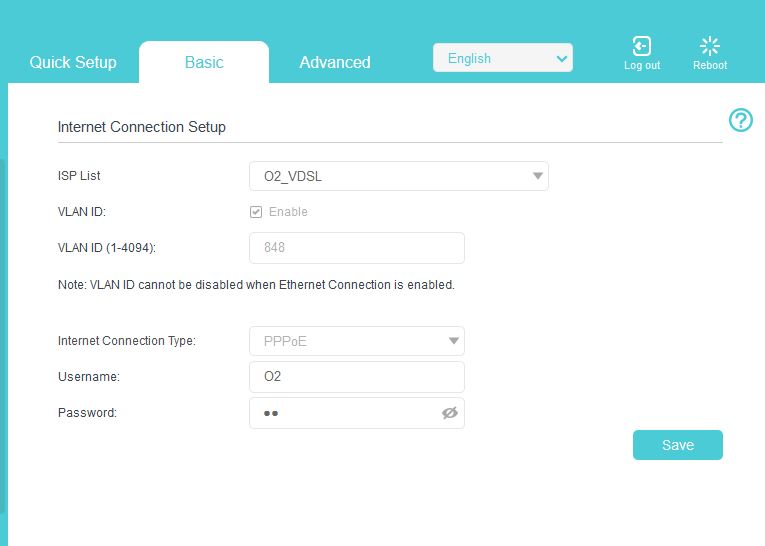Toggle the VLAN ID Enable checkbox
The width and height of the screenshot is (765, 546).
pos(256,212)
